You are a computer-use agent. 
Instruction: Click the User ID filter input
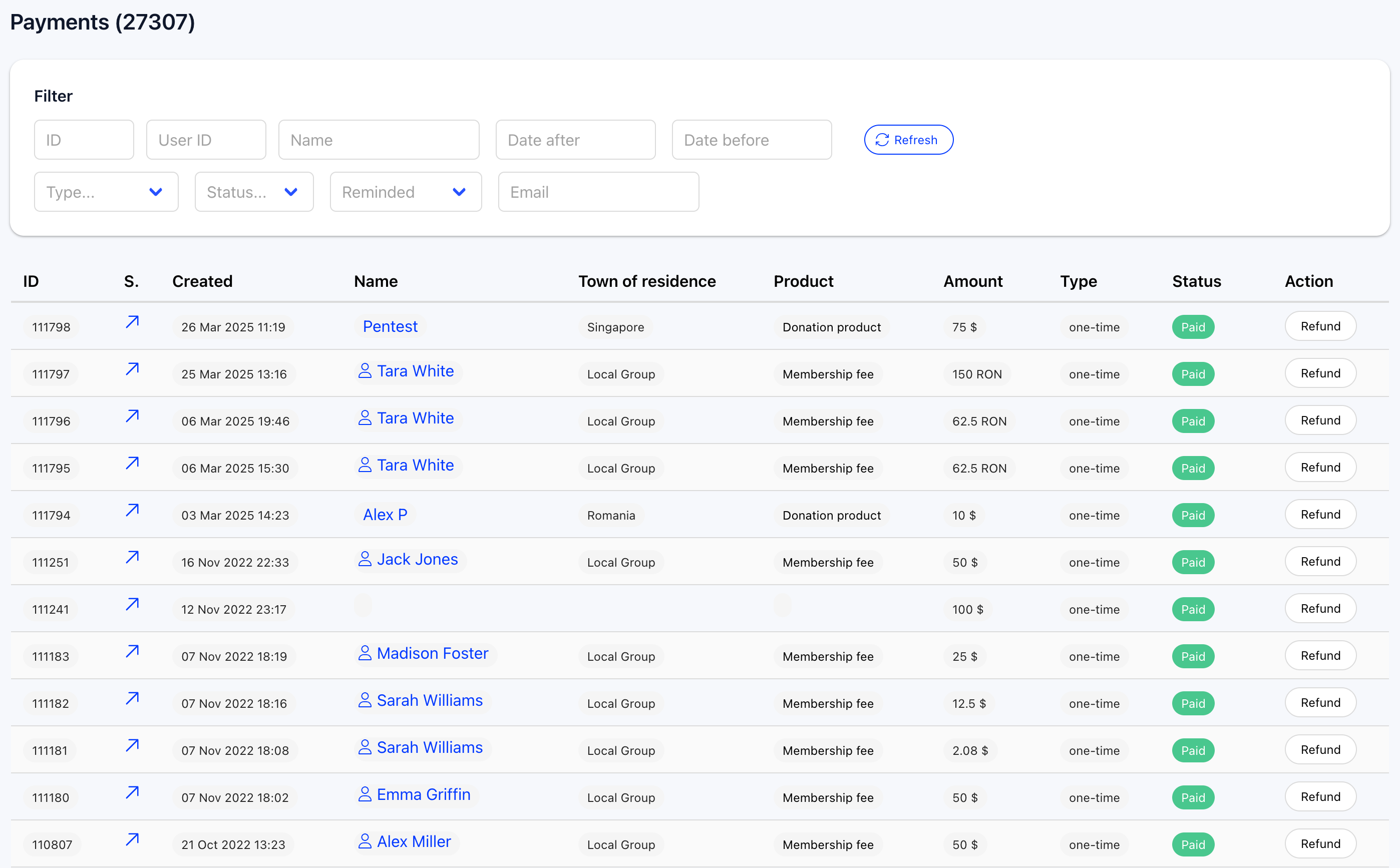click(206, 140)
